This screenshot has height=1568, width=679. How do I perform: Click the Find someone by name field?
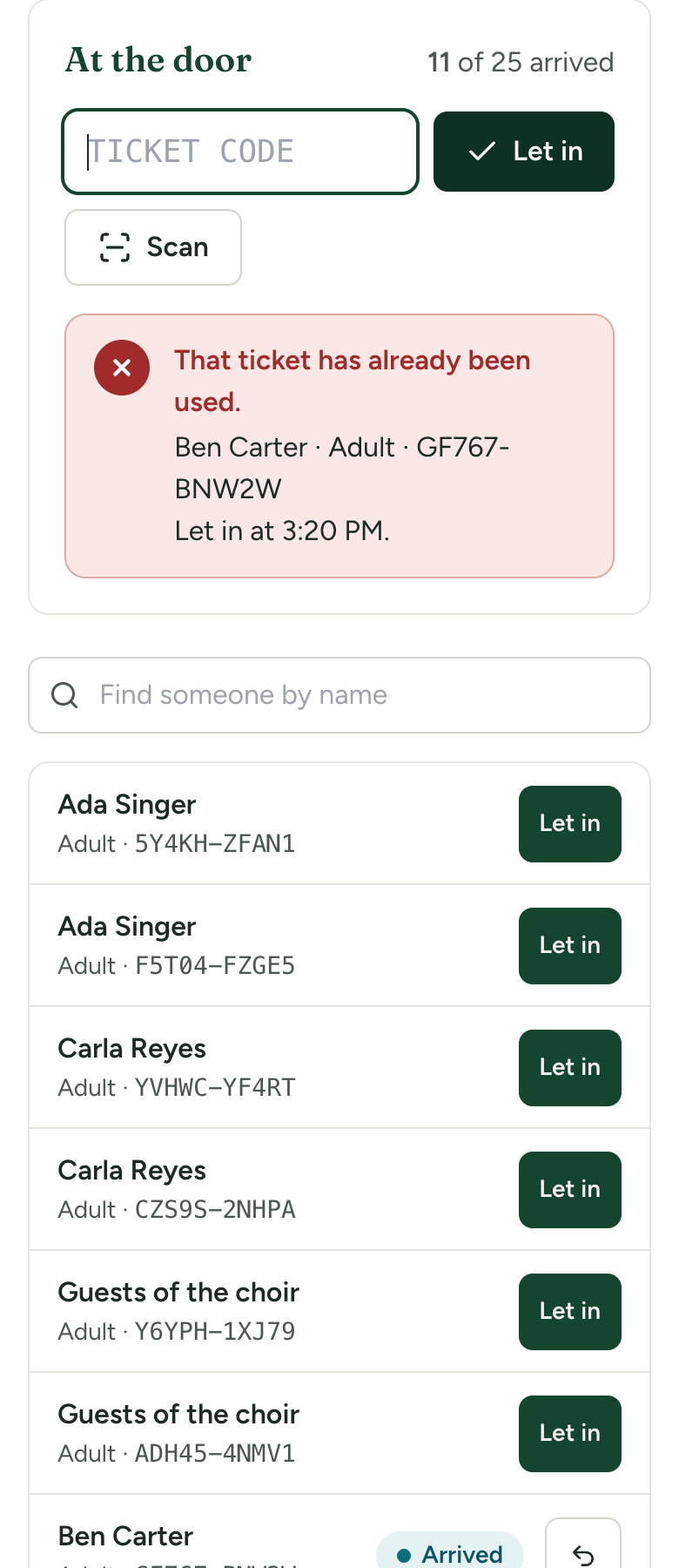(x=339, y=695)
